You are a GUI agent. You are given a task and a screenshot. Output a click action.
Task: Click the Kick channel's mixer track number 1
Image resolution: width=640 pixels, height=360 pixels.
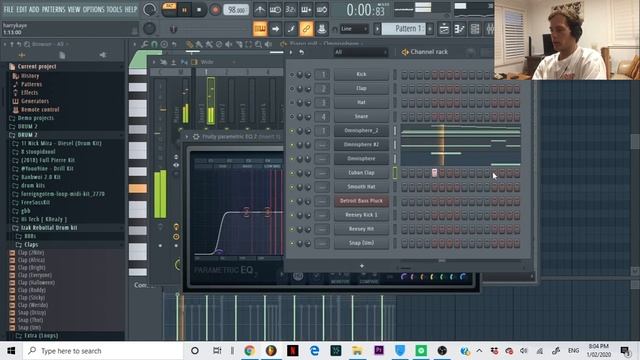[x=322, y=75]
